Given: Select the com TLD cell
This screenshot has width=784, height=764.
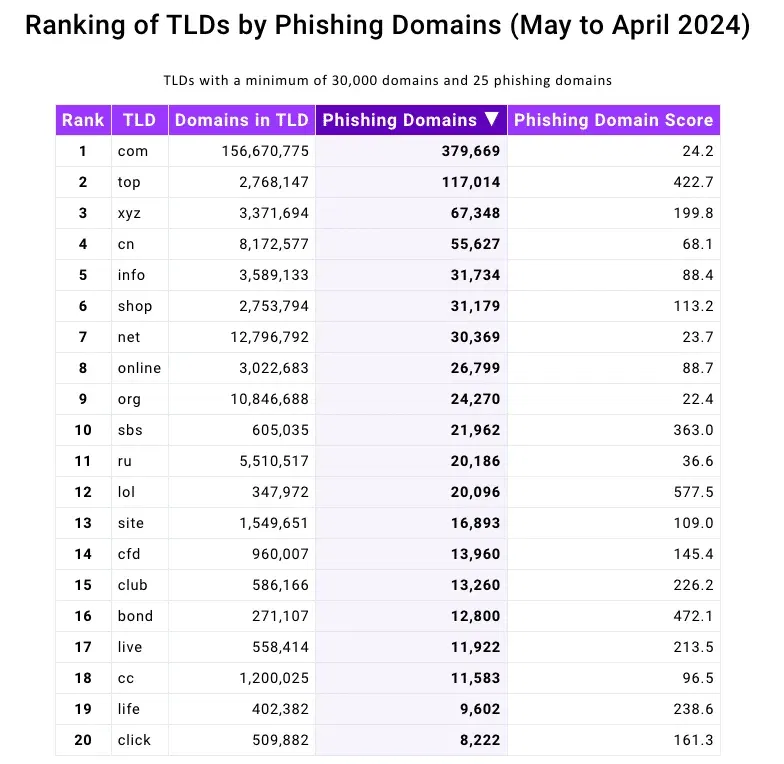Looking at the screenshot, I should tap(132, 151).
